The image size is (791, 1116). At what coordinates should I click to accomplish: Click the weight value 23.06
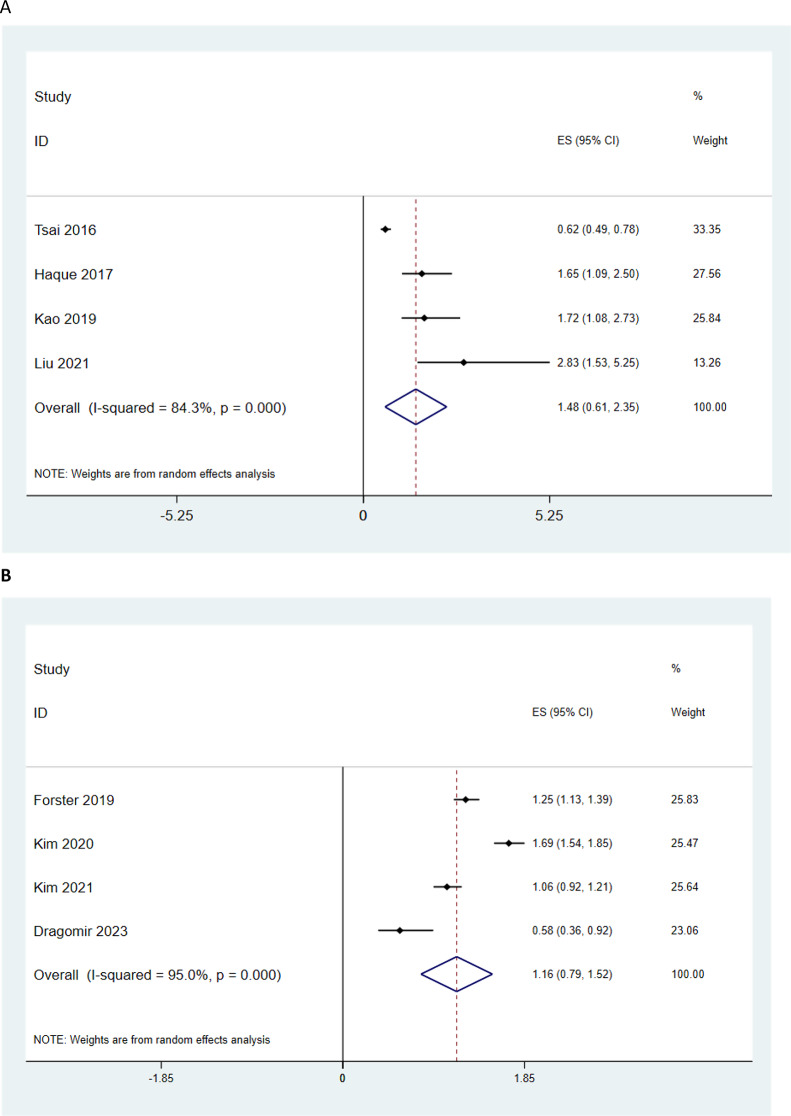tap(684, 930)
